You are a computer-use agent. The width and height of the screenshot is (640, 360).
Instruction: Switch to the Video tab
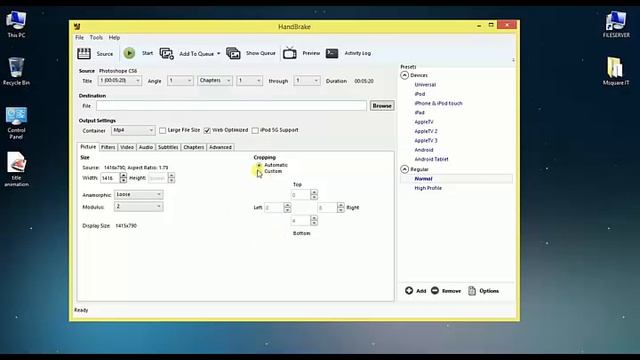point(127,147)
